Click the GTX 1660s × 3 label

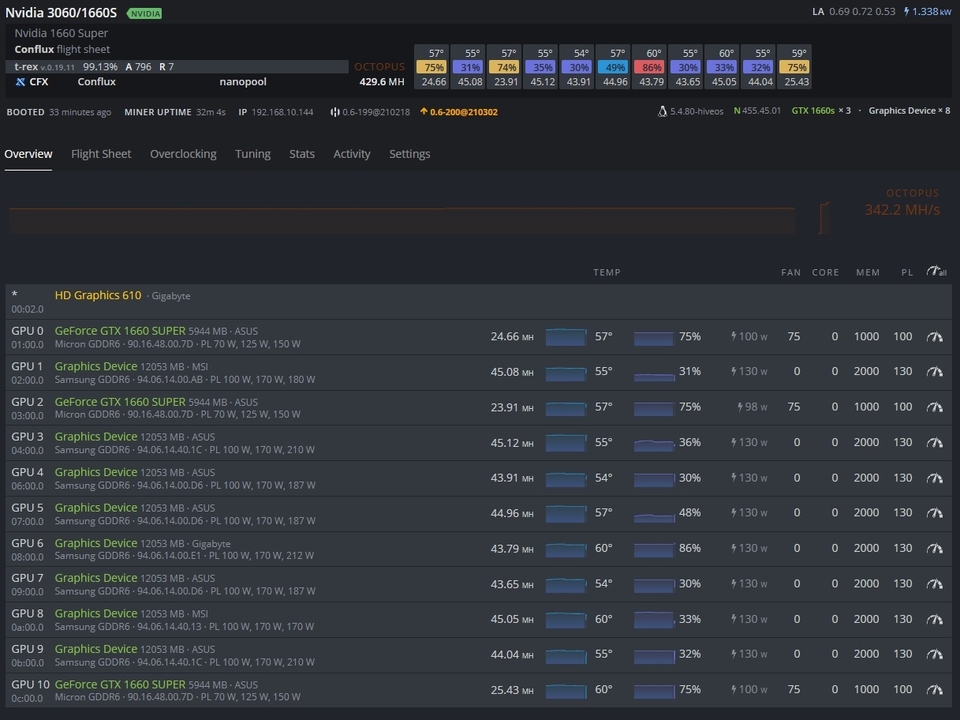[x=821, y=111]
